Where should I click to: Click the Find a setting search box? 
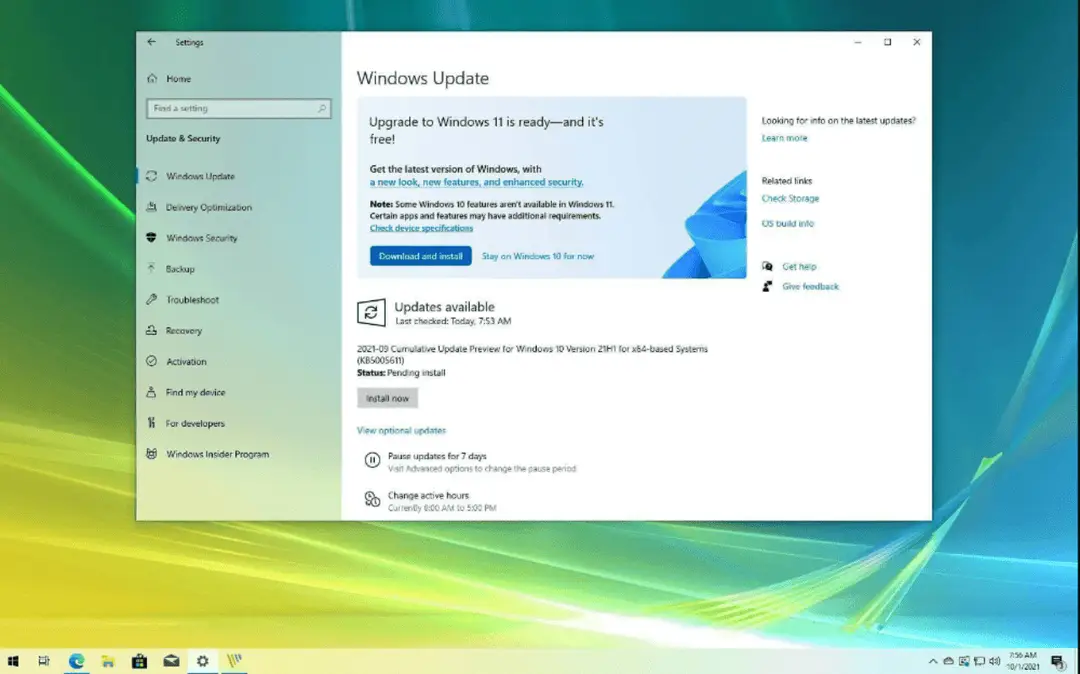tap(238, 108)
